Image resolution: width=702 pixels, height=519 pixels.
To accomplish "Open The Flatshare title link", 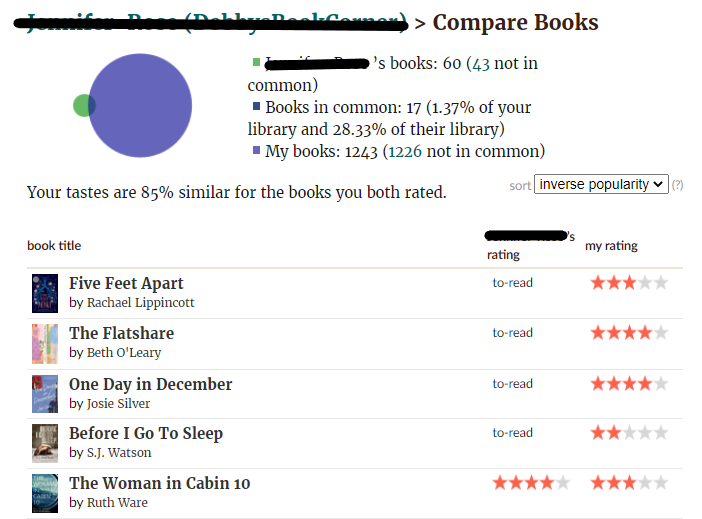I will point(121,333).
